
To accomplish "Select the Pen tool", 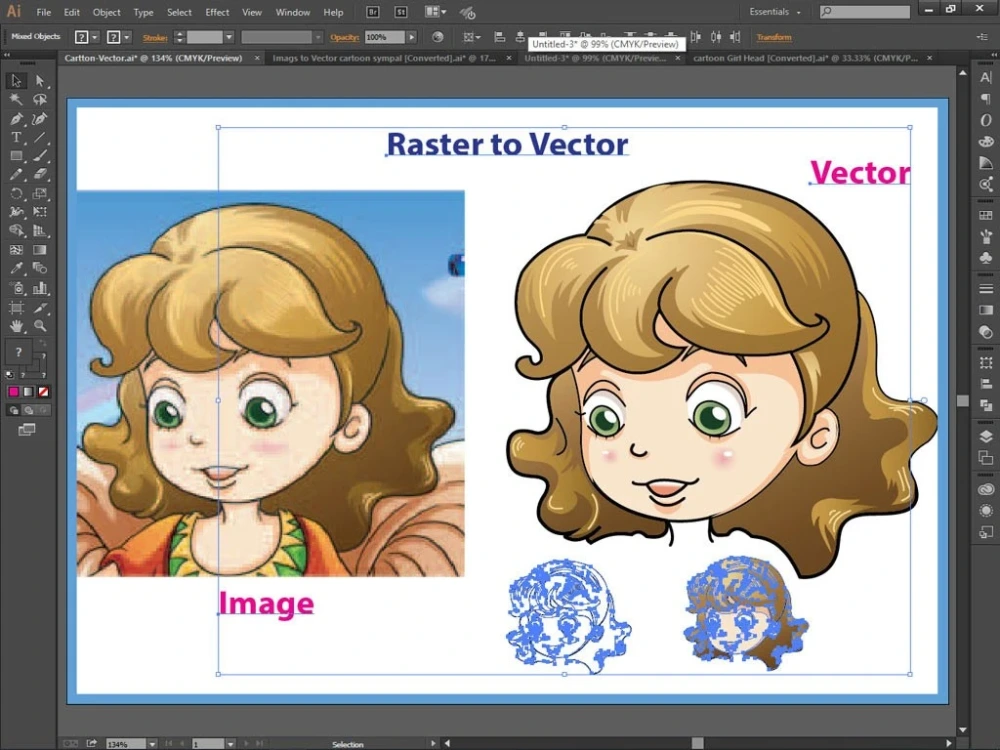I will [x=17, y=119].
